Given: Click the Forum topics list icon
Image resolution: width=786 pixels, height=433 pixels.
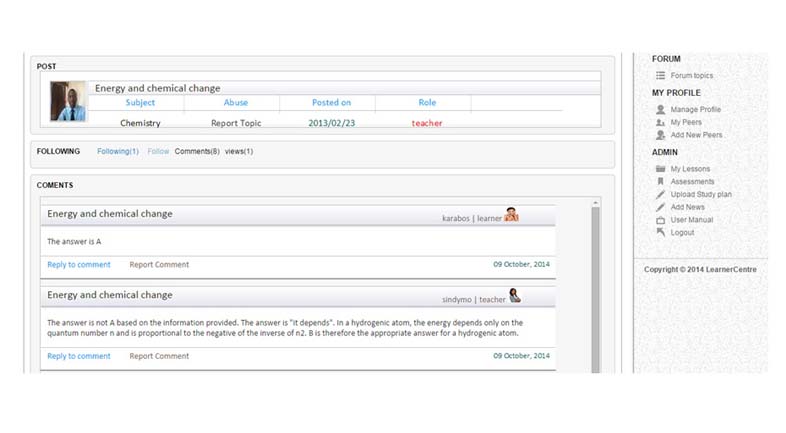Looking at the screenshot, I should pos(660,76).
